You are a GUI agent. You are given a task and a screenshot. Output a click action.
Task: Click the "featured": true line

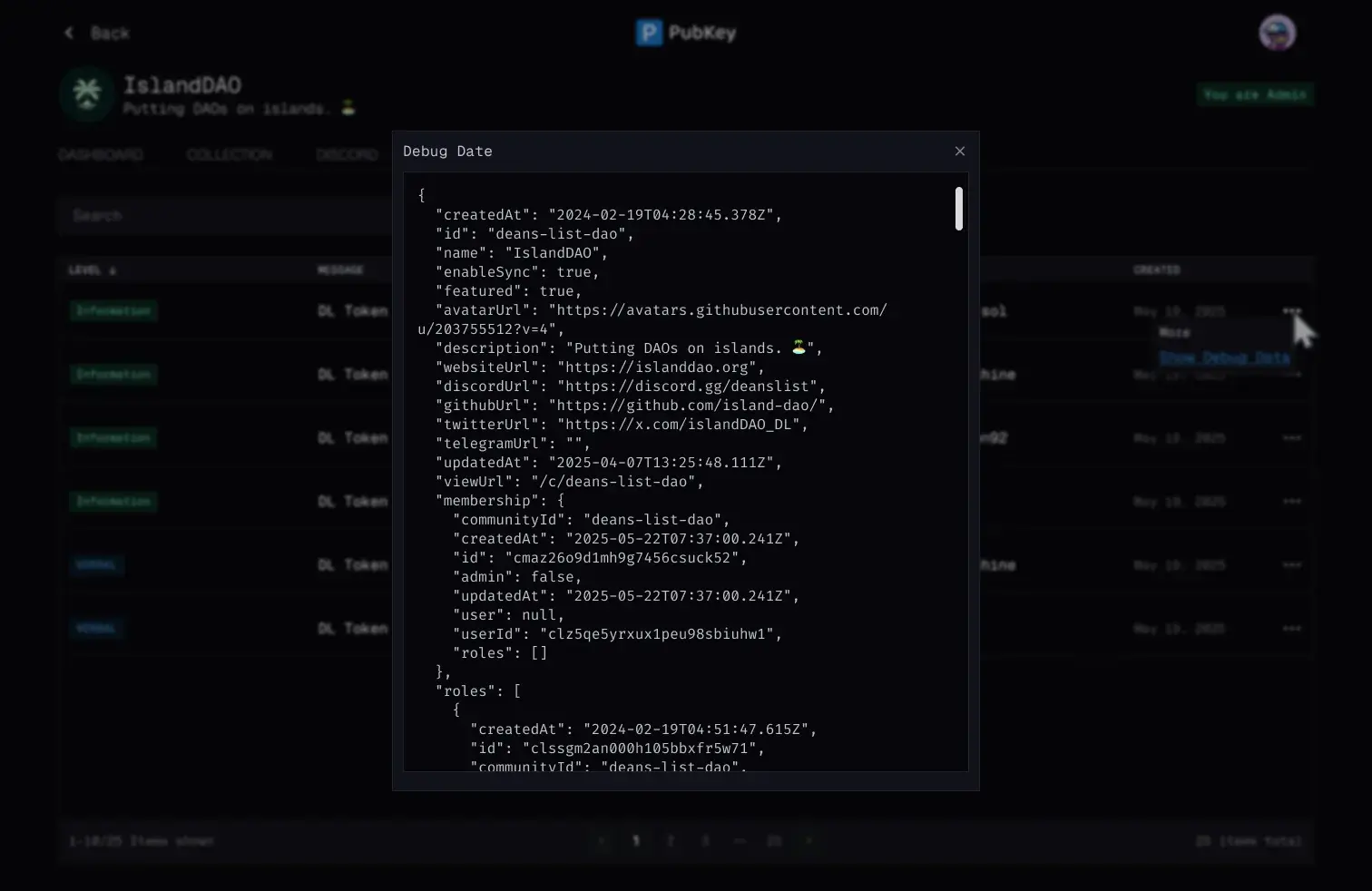coord(508,291)
